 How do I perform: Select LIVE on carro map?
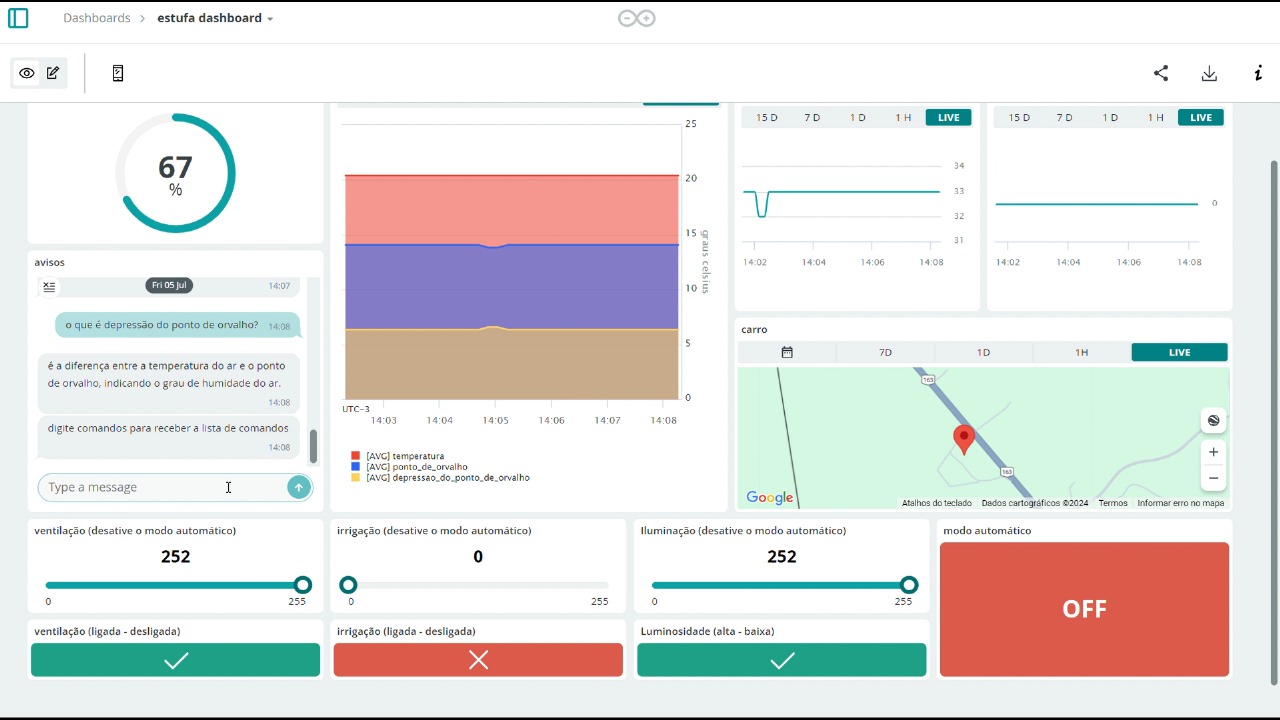1180,352
